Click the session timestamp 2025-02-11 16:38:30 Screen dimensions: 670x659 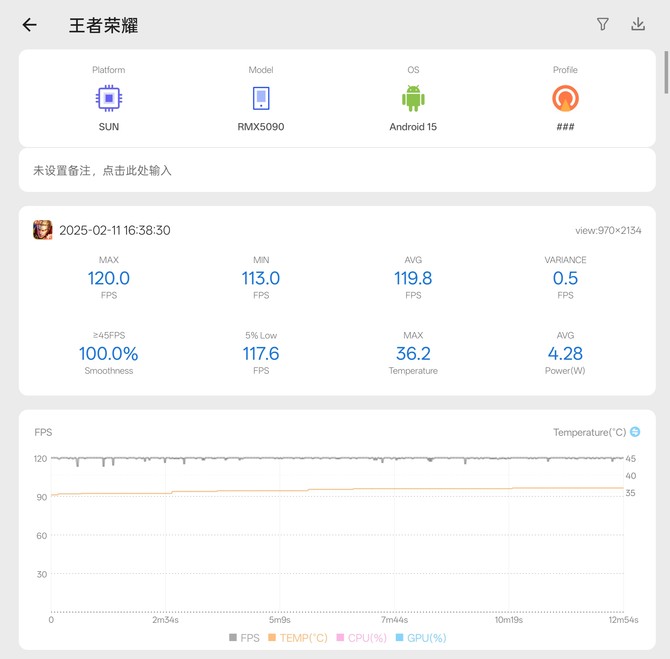click(114, 230)
